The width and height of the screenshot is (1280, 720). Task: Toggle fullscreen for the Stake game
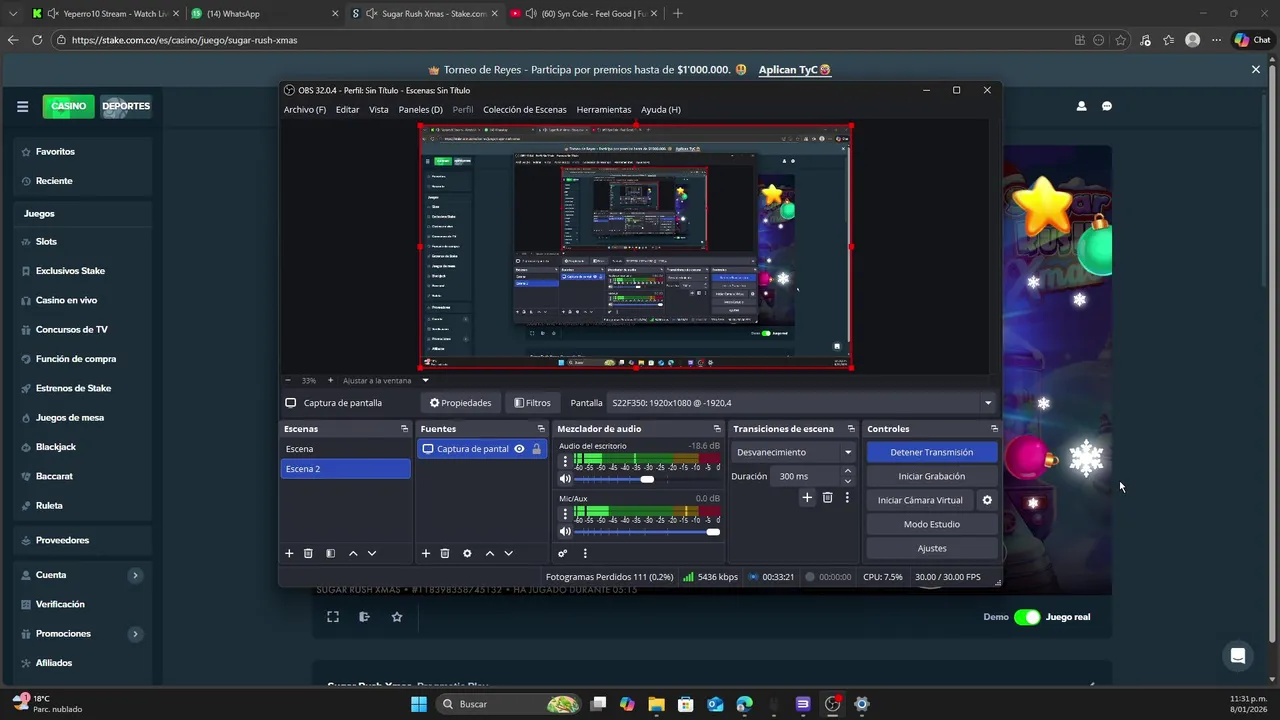[x=333, y=617]
